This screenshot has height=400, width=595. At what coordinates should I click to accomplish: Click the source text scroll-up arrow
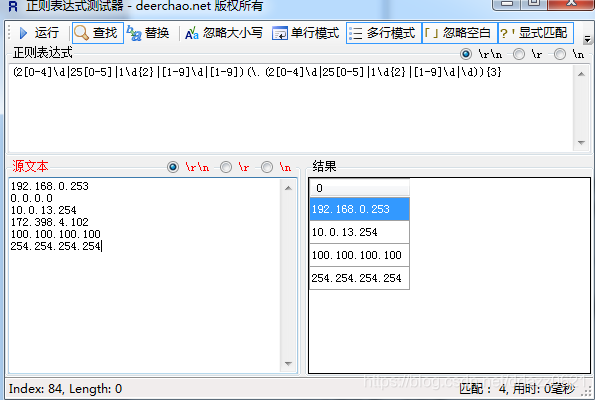[x=288, y=188]
